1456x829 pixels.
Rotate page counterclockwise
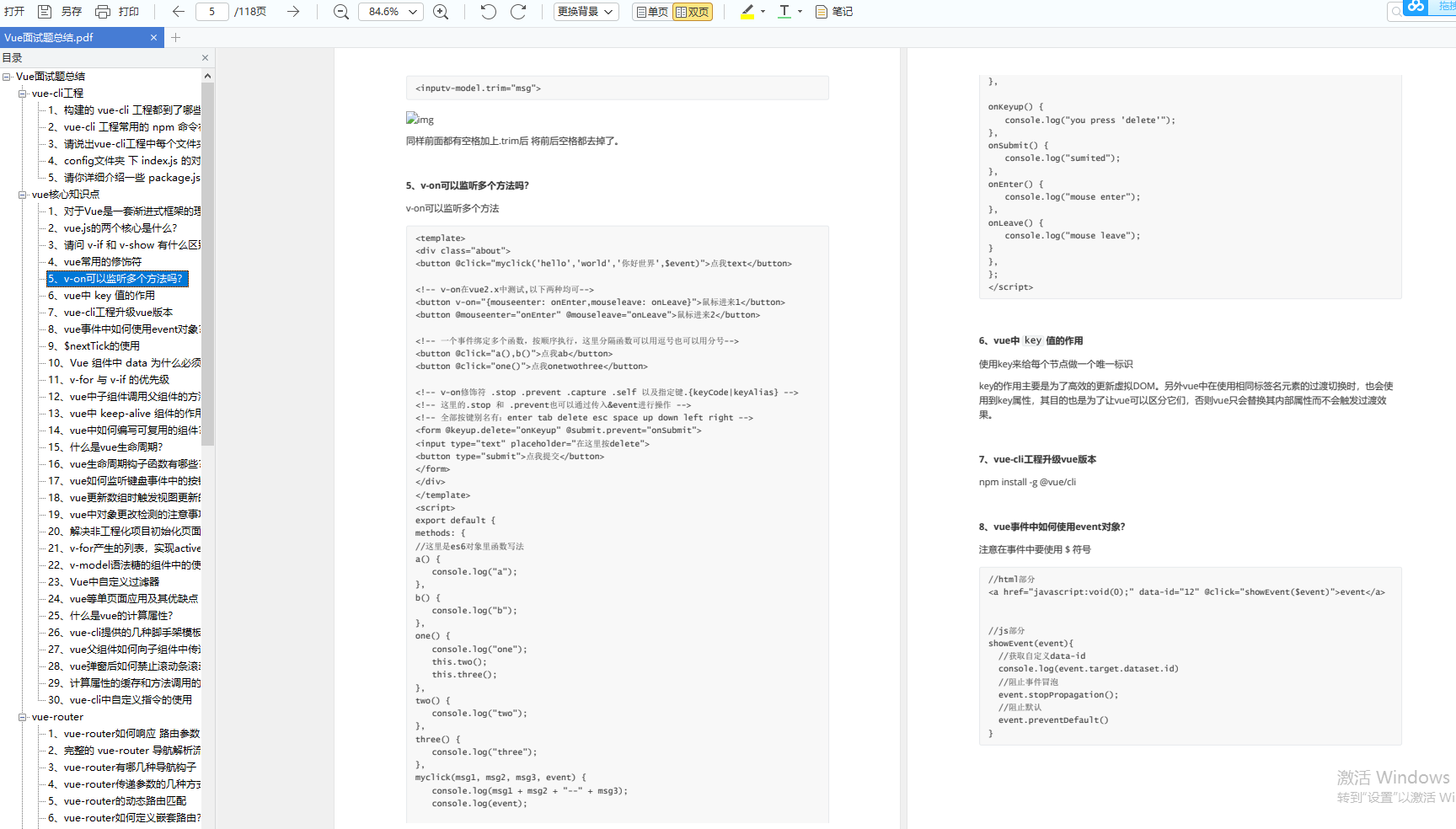[x=489, y=12]
